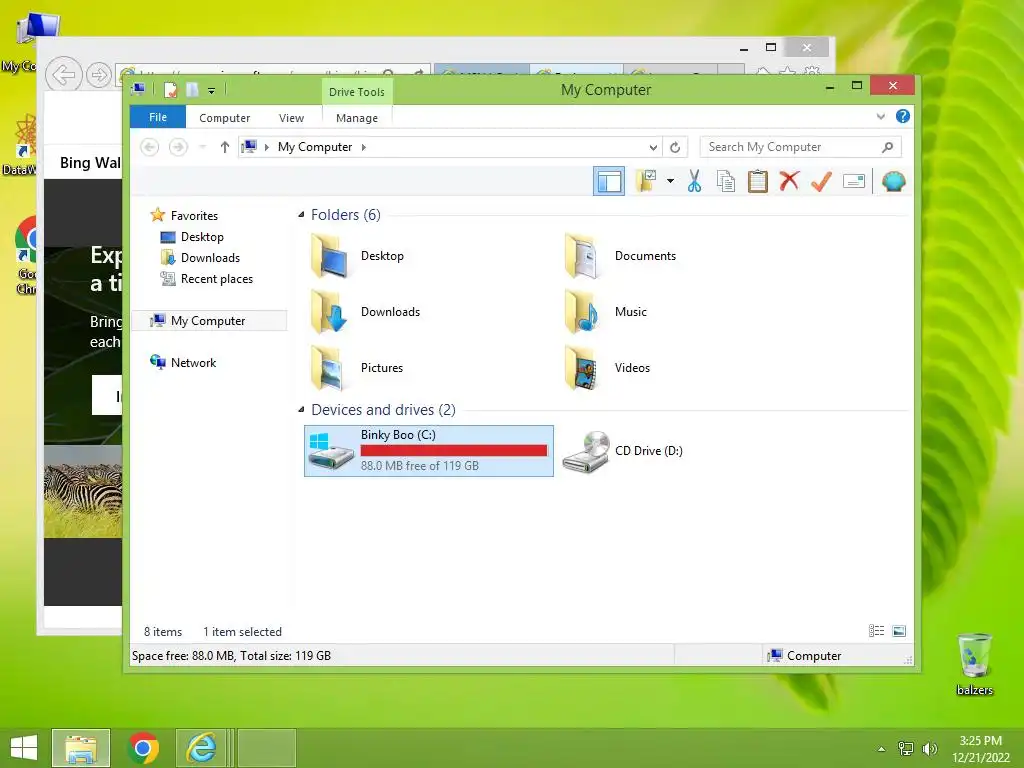Switch to Details view in status bar
The height and width of the screenshot is (768, 1024).
tap(876, 631)
